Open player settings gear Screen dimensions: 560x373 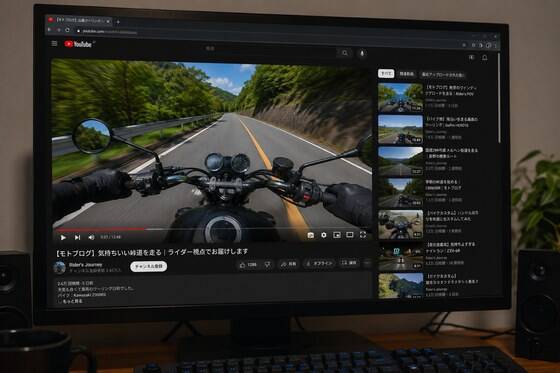(x=324, y=235)
